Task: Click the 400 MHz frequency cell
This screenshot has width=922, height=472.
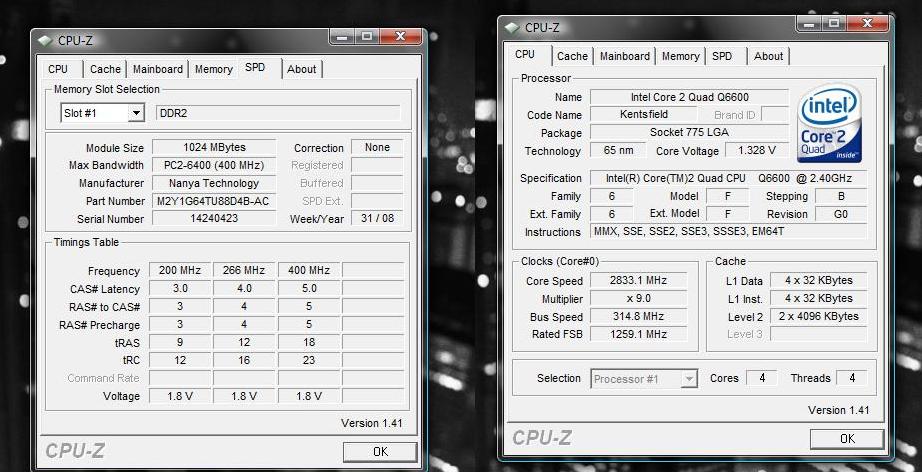Action: click(309, 270)
